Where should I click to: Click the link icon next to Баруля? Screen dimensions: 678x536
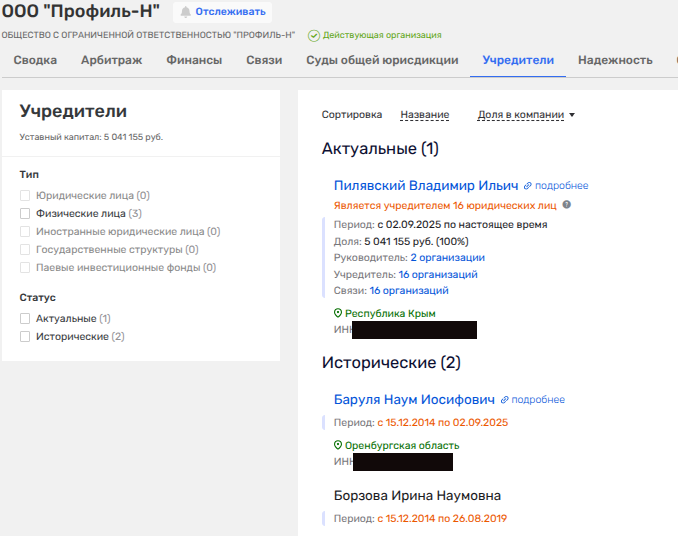click(505, 400)
